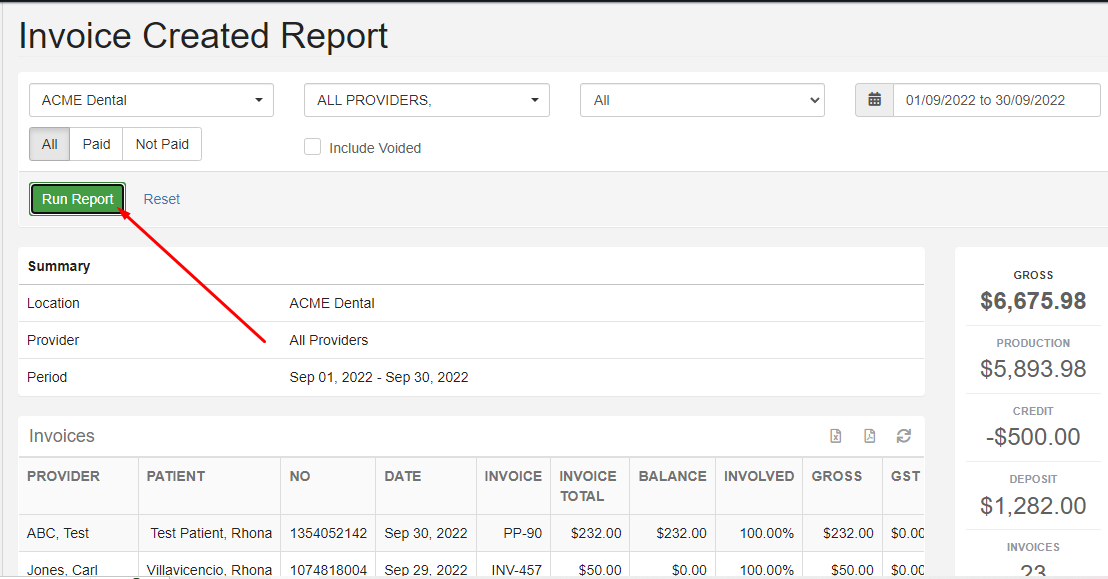Image resolution: width=1108 pixels, height=579 pixels.
Task: Toggle the Include Voided checkbox
Action: [313, 147]
